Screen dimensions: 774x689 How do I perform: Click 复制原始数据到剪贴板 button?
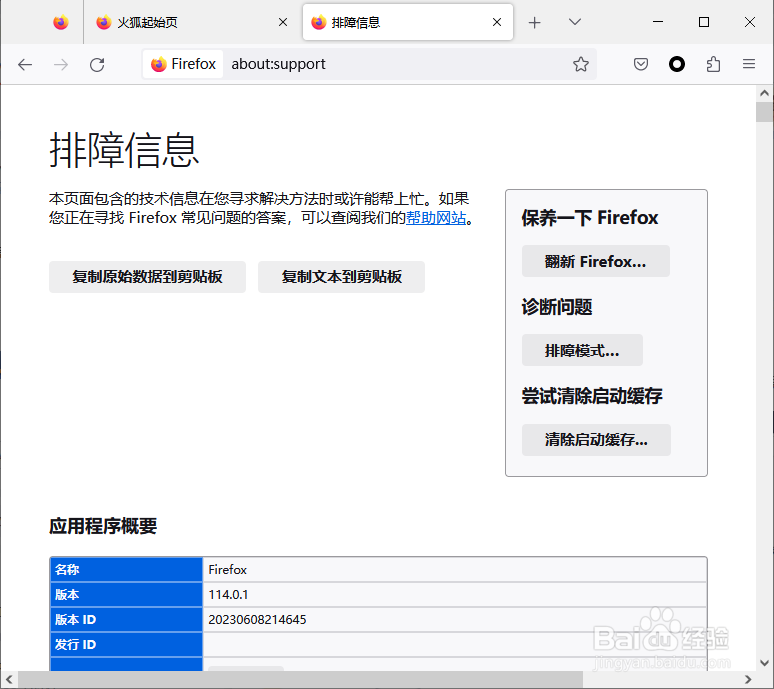pos(147,277)
